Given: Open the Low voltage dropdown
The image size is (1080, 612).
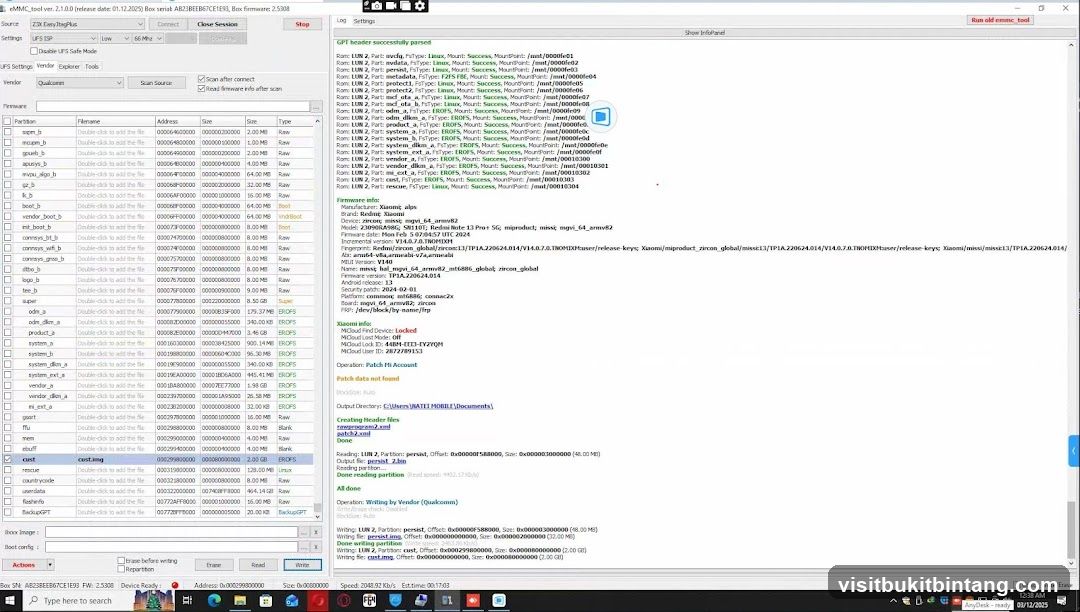Looking at the screenshot, I should (x=114, y=39).
